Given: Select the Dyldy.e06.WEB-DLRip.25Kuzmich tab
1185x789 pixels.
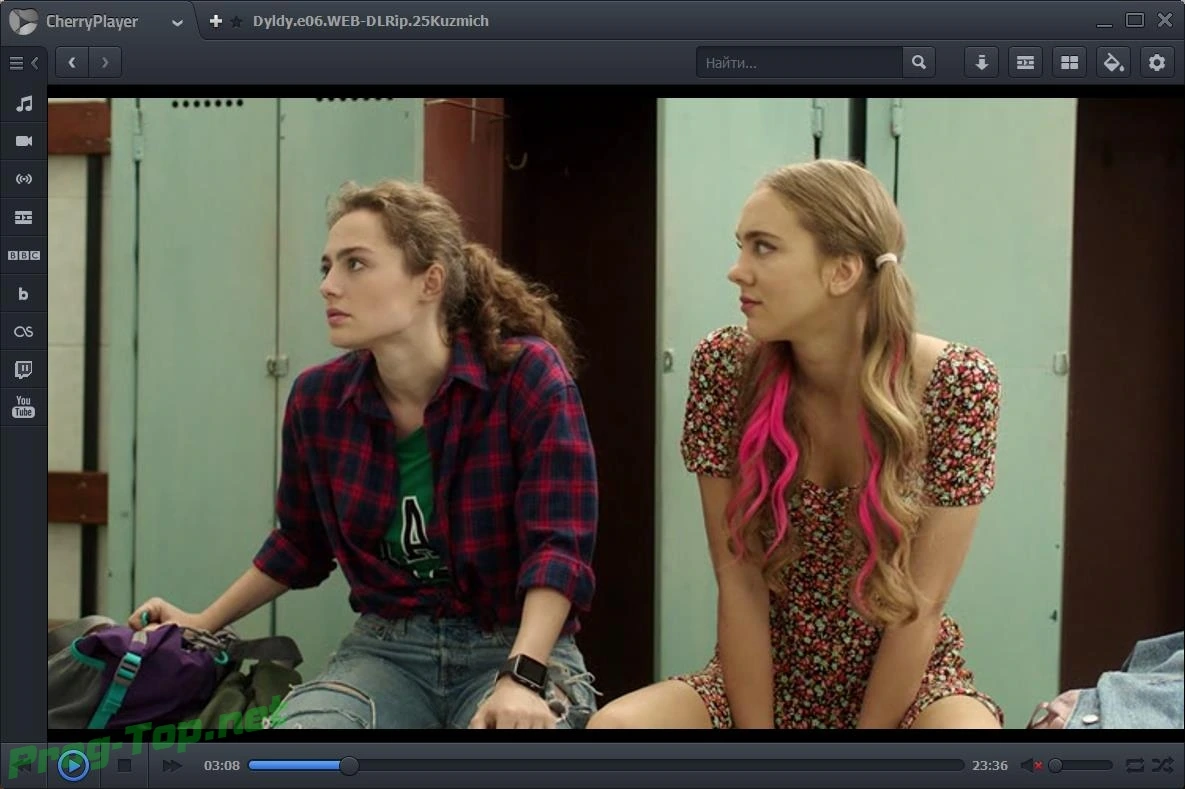Looking at the screenshot, I should (x=370, y=21).
